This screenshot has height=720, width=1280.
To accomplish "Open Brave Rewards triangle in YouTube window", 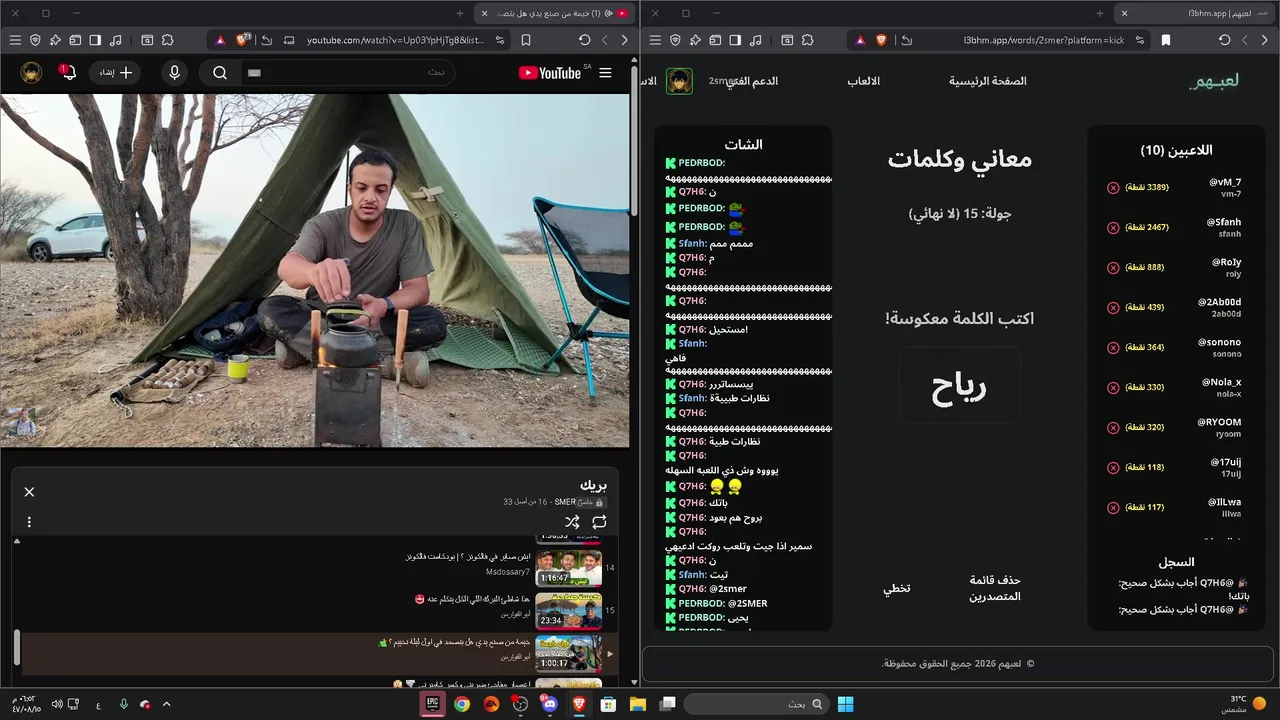I will pos(220,40).
